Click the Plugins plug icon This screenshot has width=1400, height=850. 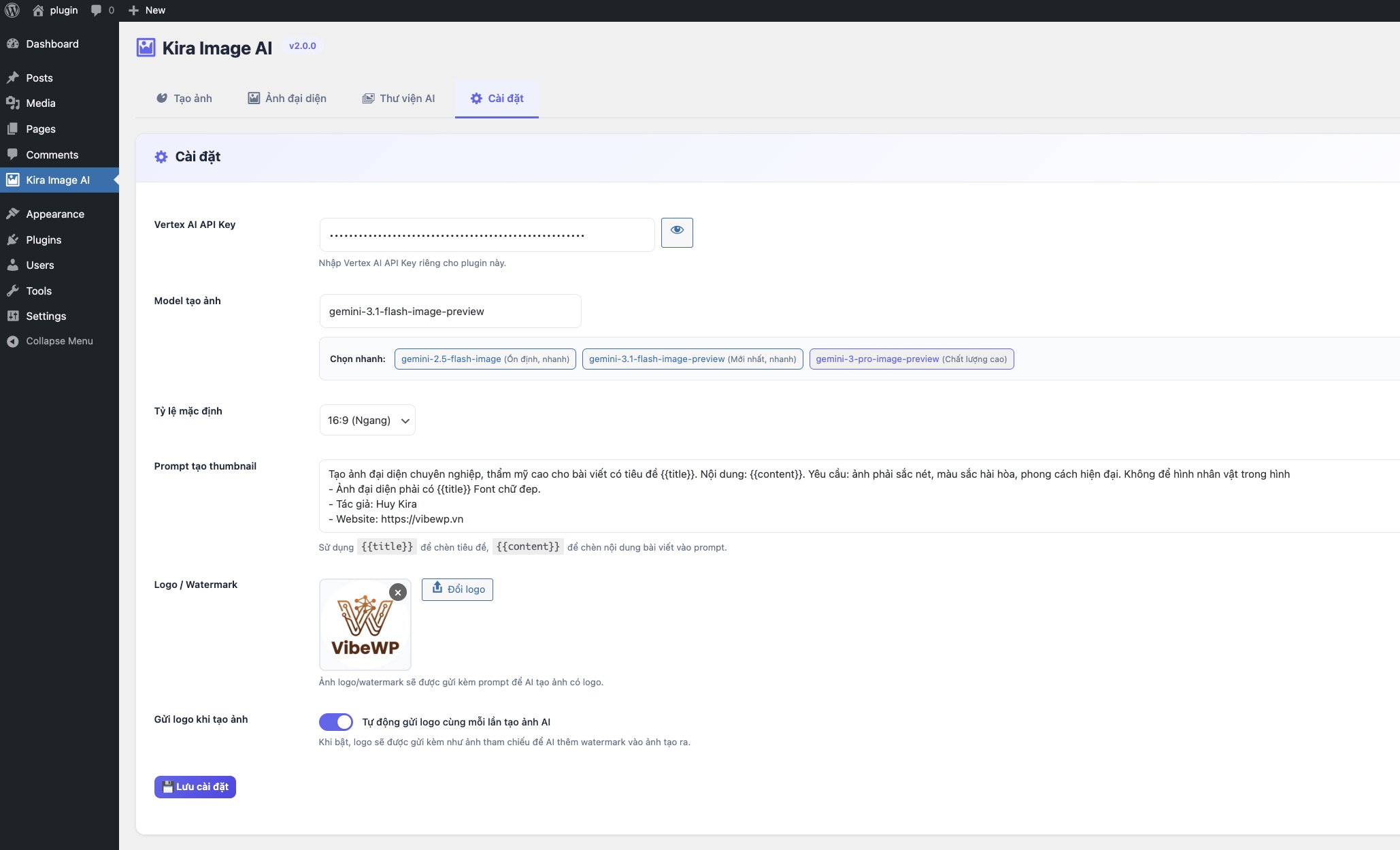coord(12,240)
